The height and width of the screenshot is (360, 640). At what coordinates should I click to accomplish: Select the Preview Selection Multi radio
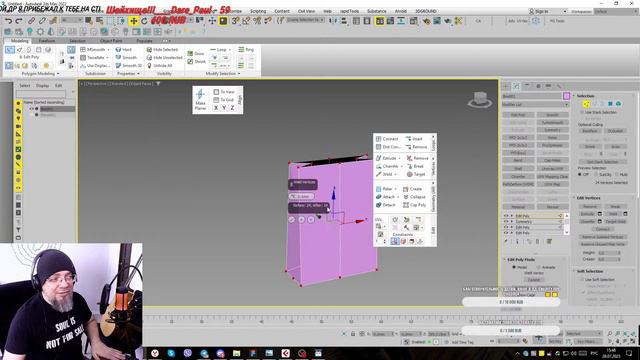tap(616, 174)
